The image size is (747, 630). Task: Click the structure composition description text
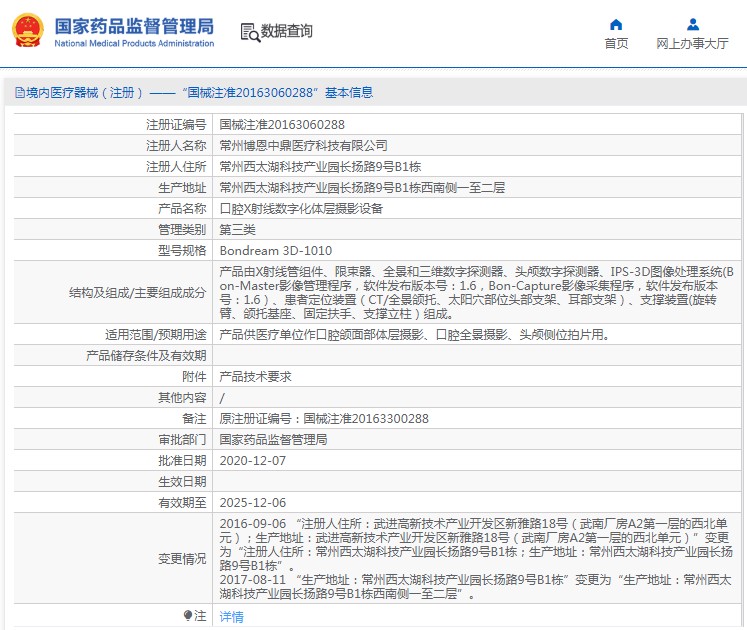[476, 293]
